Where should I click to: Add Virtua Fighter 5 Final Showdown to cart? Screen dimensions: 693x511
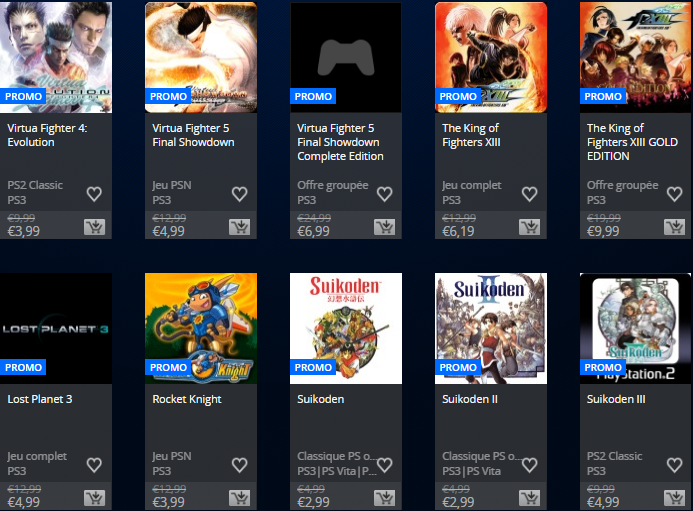pyautogui.click(x=240, y=227)
